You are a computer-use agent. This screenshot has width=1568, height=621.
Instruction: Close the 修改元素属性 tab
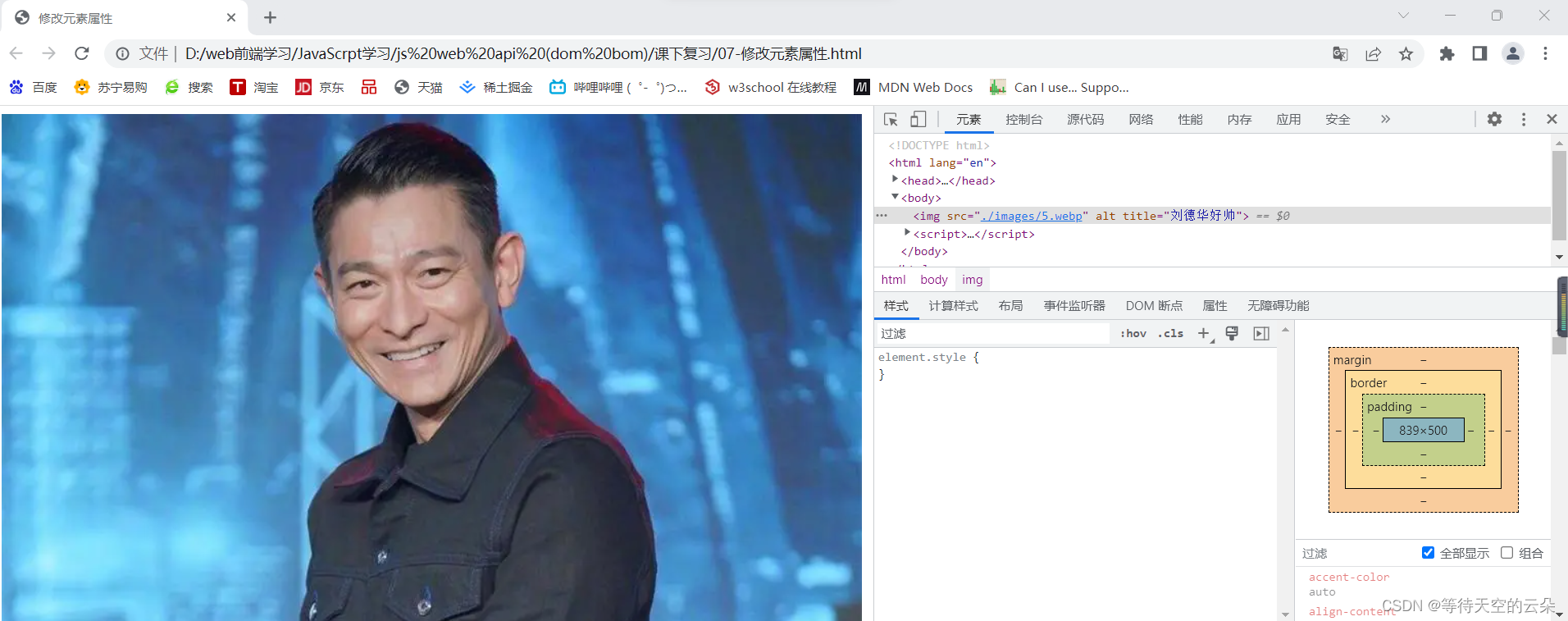point(231,17)
